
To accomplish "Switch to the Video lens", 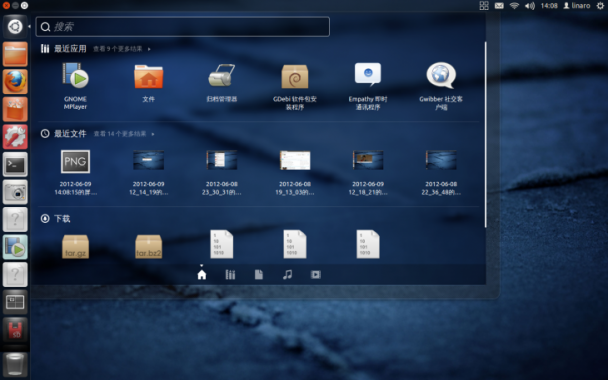I will pyautogui.click(x=316, y=275).
